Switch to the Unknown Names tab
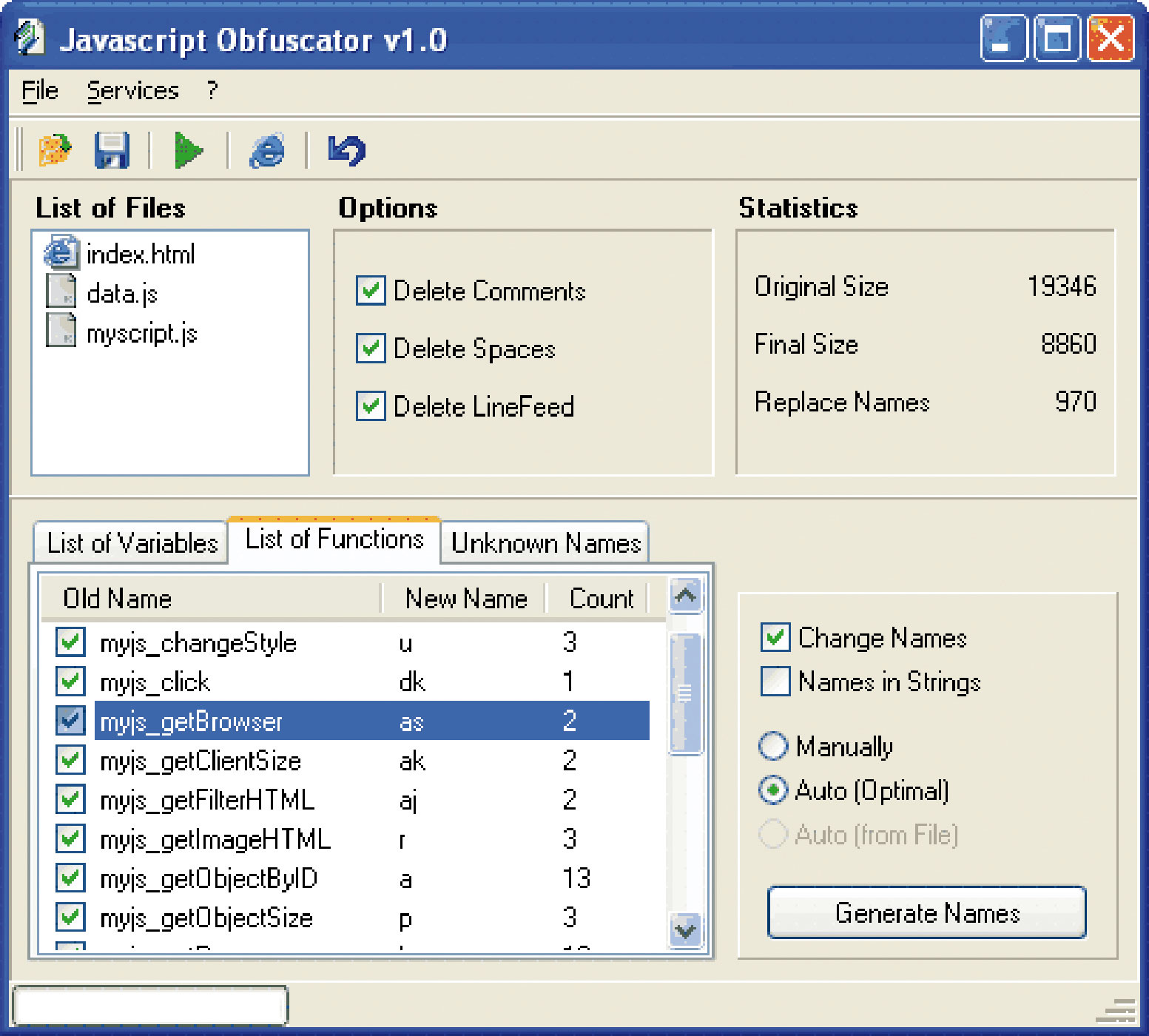 click(x=545, y=543)
